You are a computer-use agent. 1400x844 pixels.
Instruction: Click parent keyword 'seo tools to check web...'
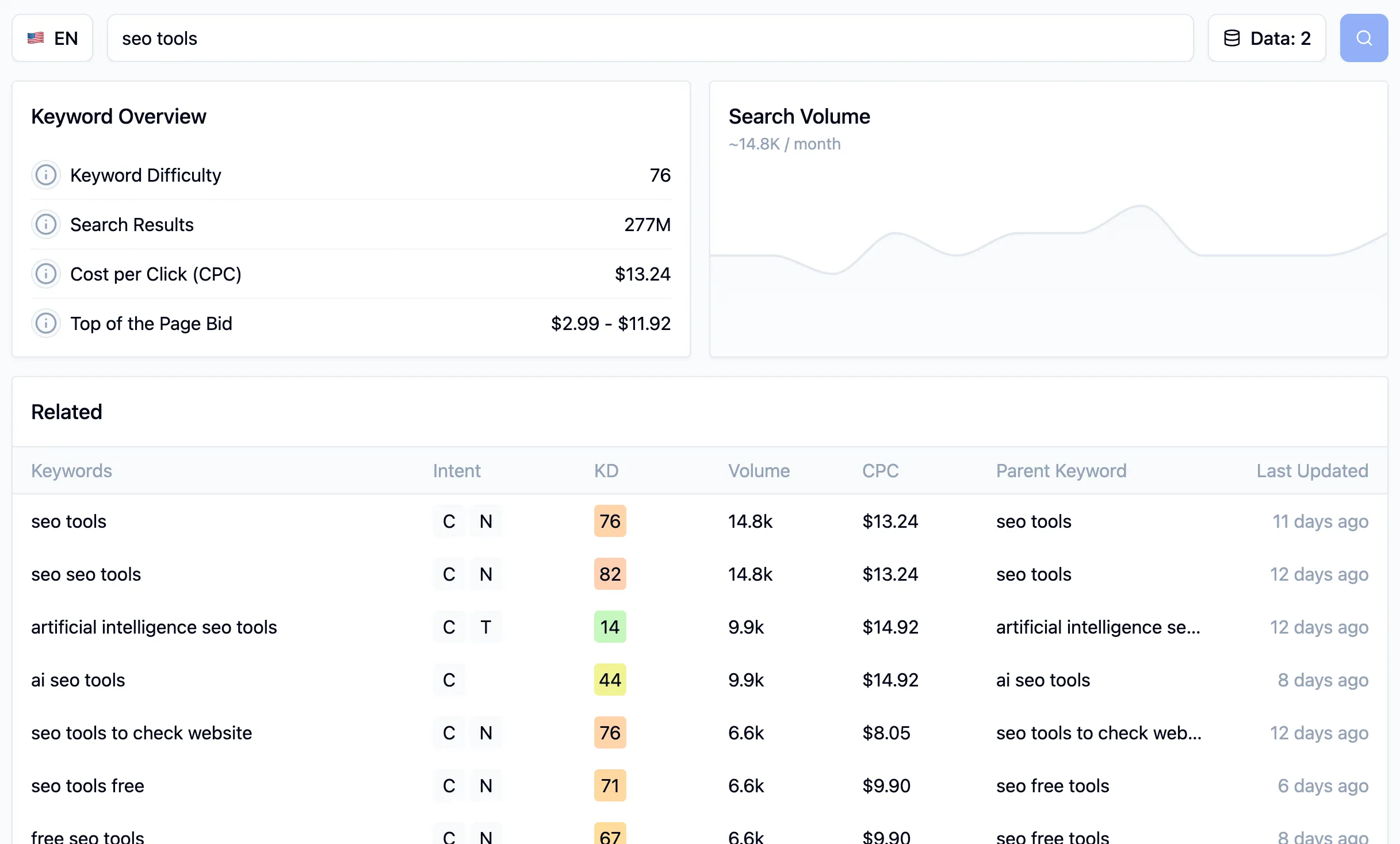pos(1099,732)
